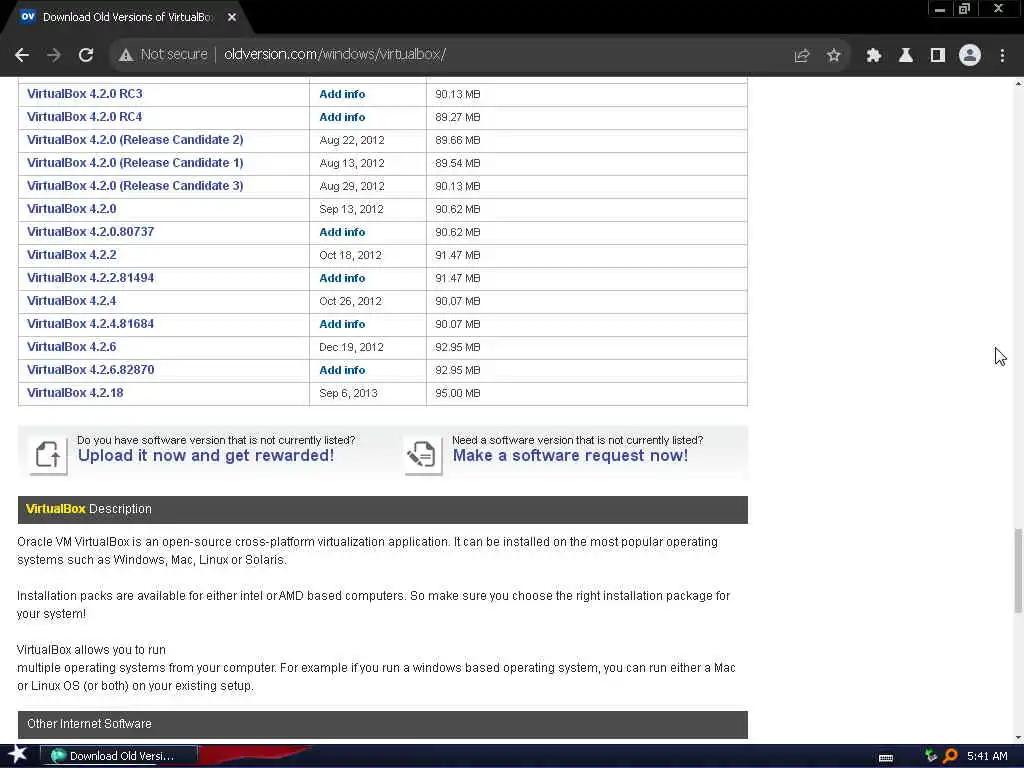The width and height of the screenshot is (1024, 768).
Task: Open the VirtualBox 4.2.2 link
Action: point(72,255)
